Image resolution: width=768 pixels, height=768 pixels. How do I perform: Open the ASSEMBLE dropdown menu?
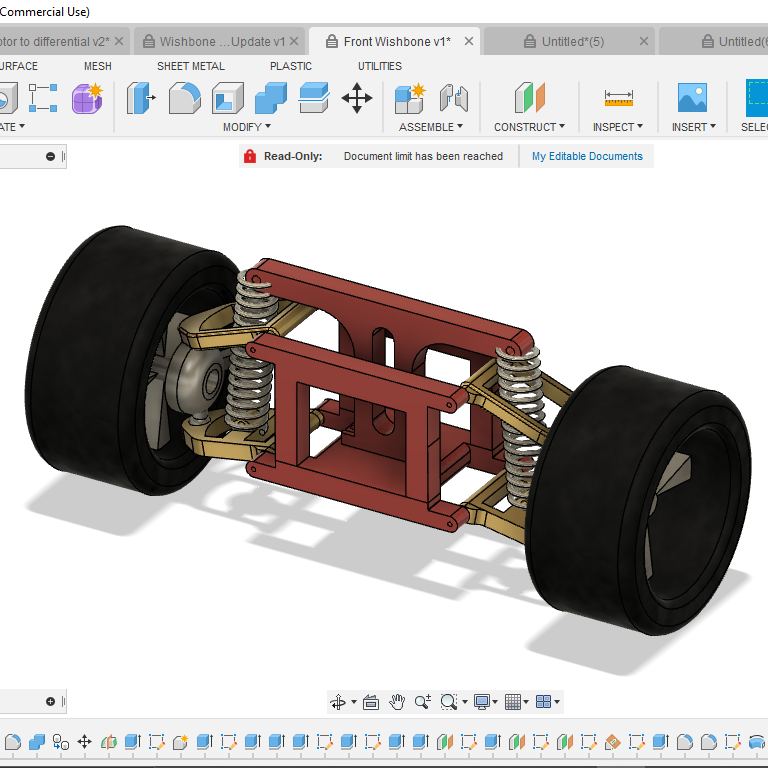[431, 127]
